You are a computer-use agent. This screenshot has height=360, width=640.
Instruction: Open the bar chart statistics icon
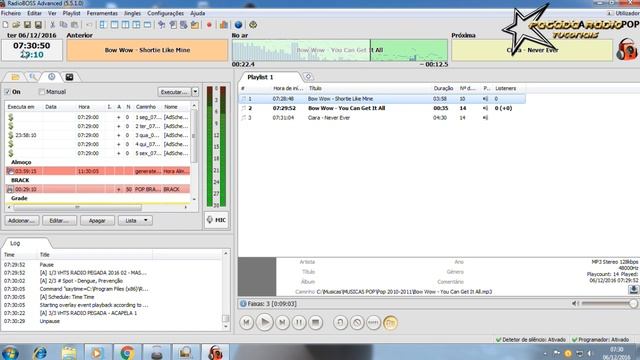[x=224, y=25]
